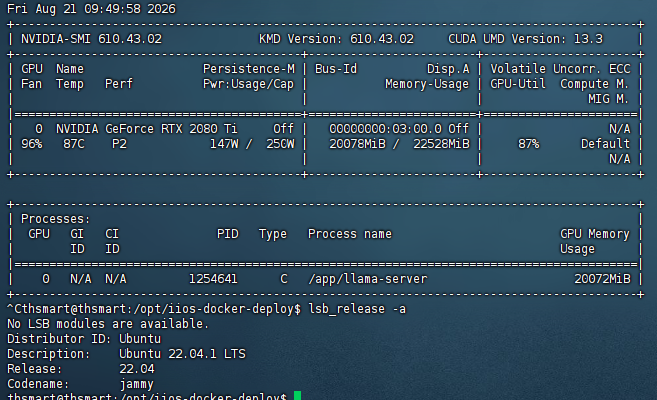Select the text 'NVIDIA-SMI 610.43.02'
This screenshot has width=657, height=400.
tap(91, 39)
